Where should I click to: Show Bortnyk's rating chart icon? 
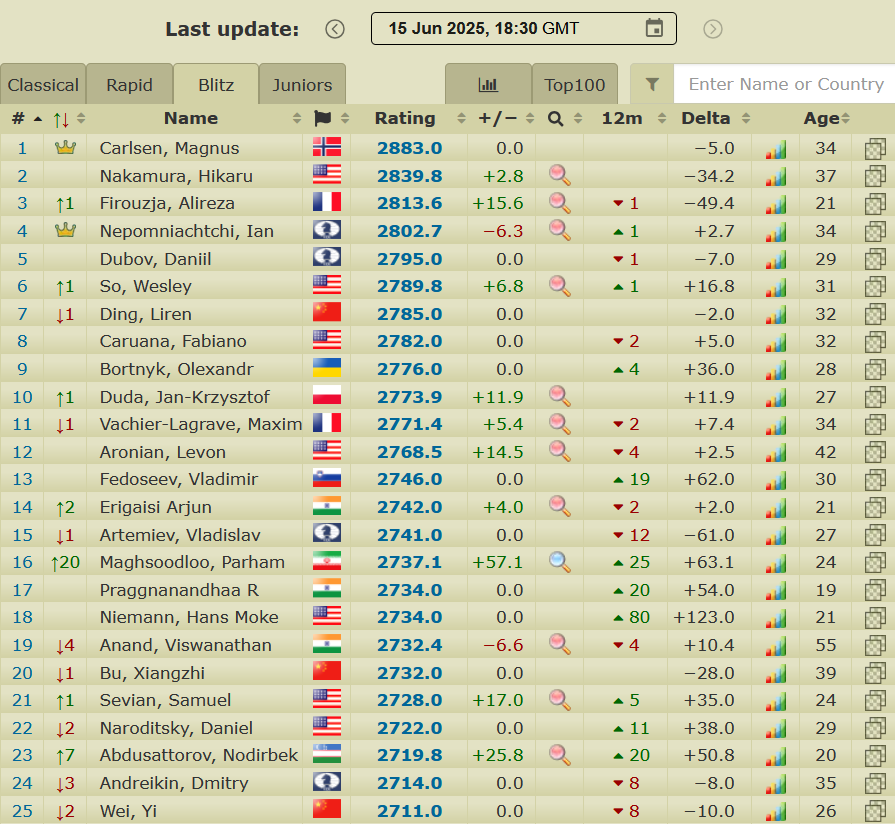coord(776,370)
